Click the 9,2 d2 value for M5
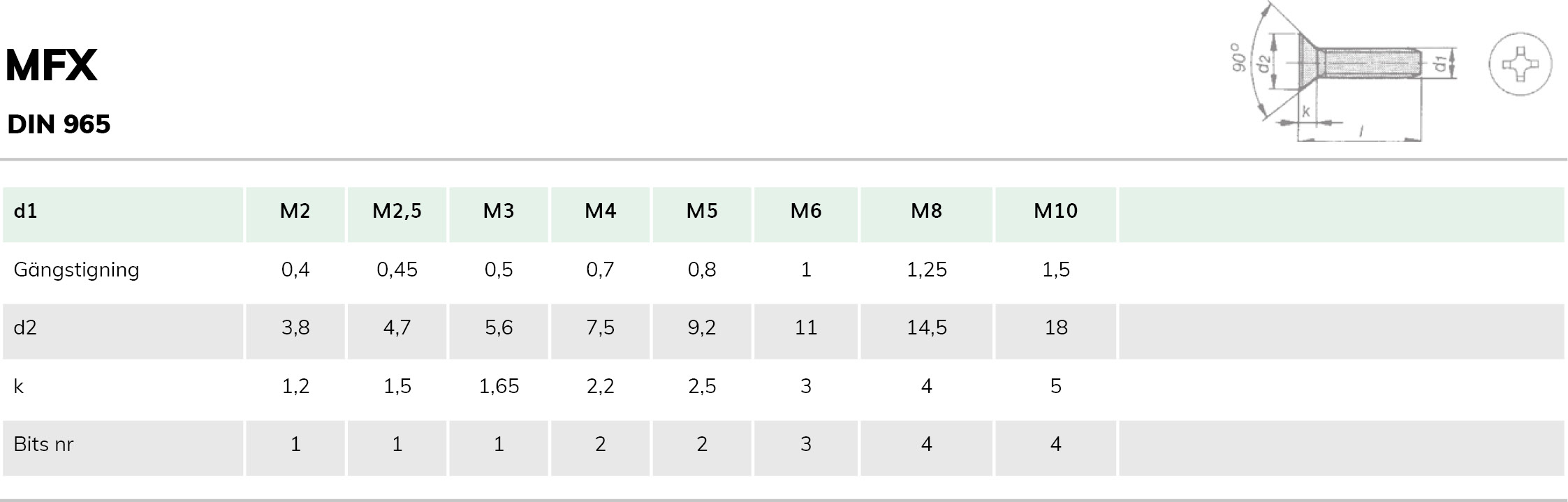Screen dimensions: 1568x502 click(702, 327)
